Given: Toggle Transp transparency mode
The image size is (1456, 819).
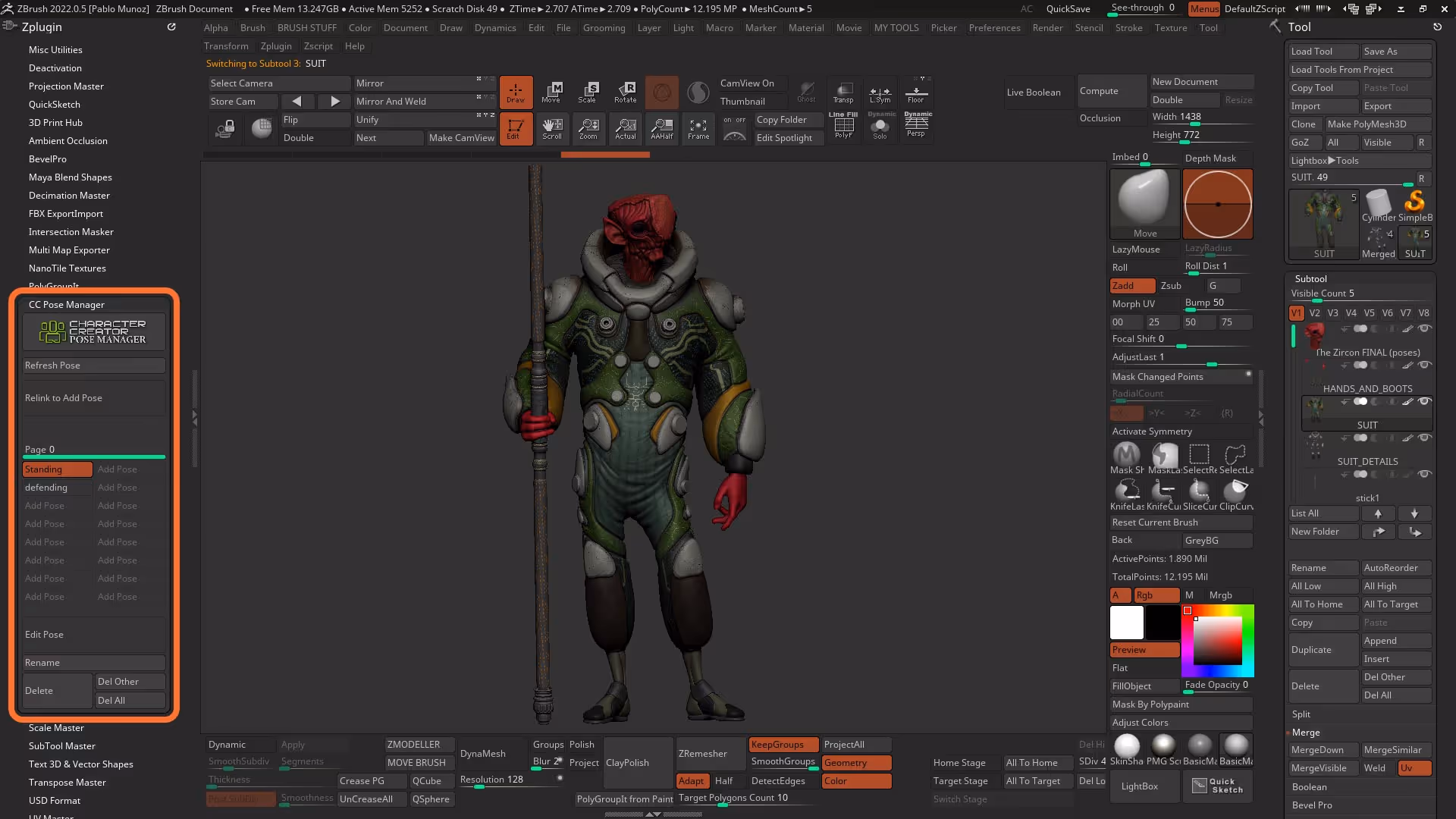Looking at the screenshot, I should (x=843, y=92).
